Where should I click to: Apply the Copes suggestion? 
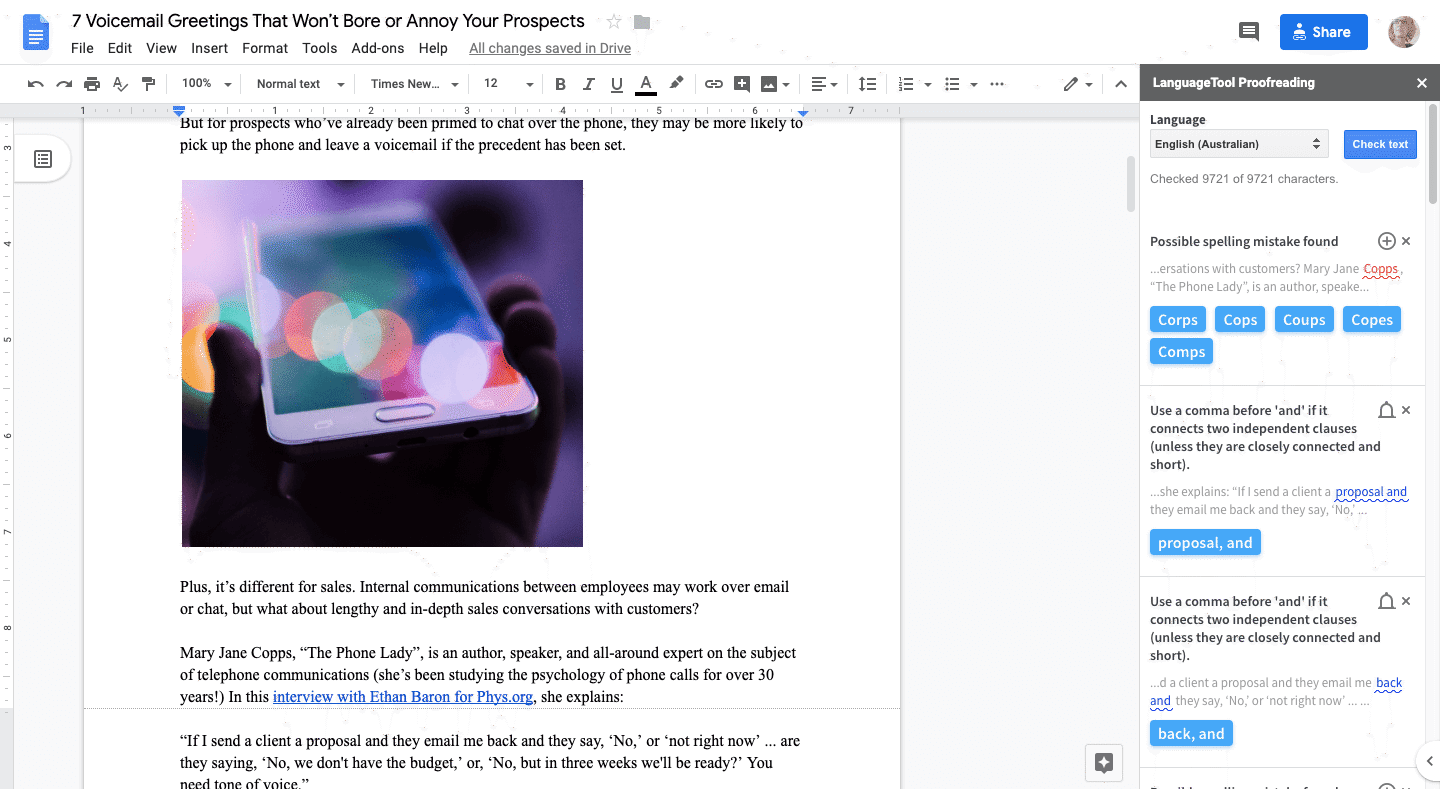1372,320
